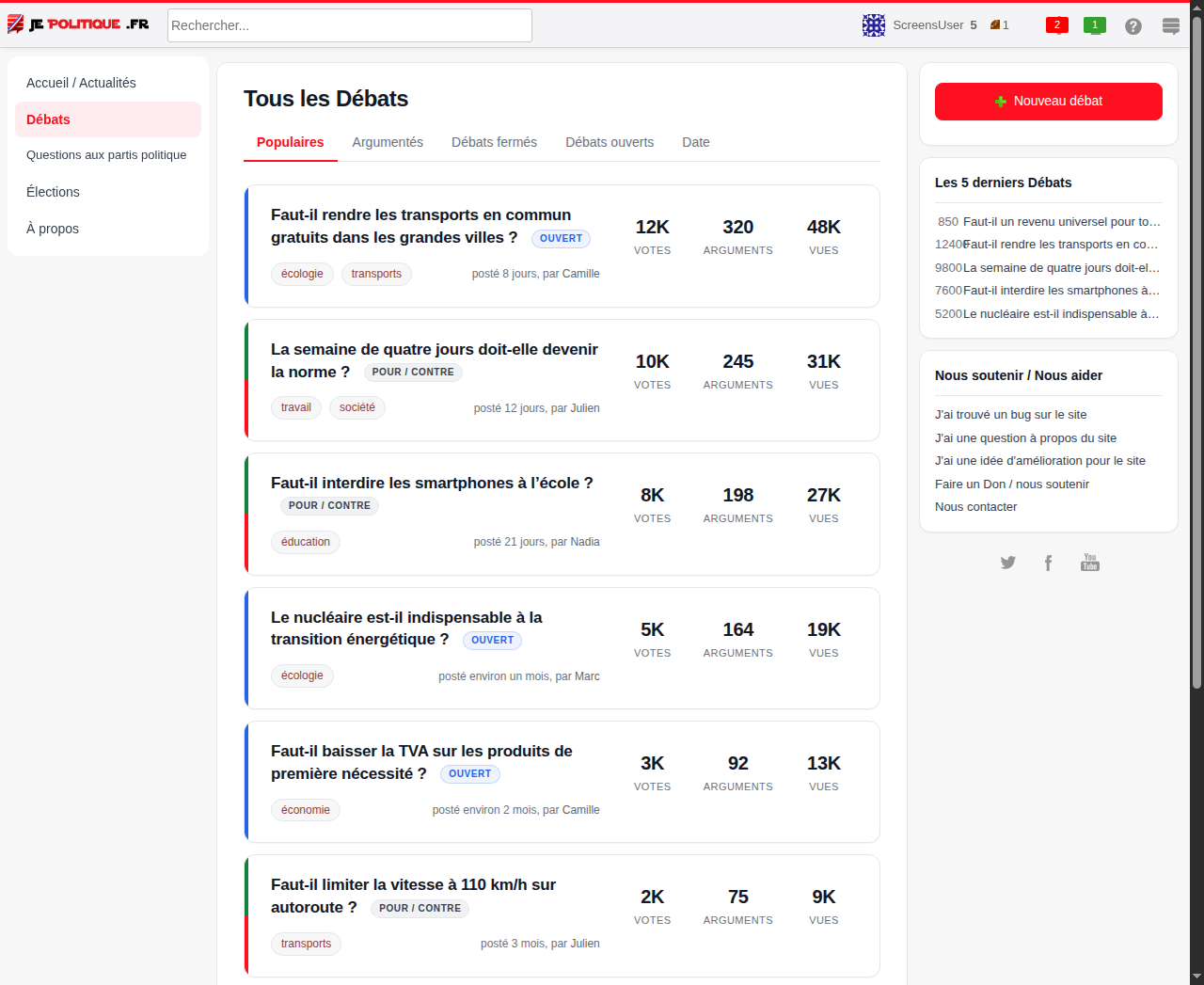Click the 320 ARGUMENTS count
Viewport: 1204px width, 985px height.
pyautogui.click(x=738, y=236)
